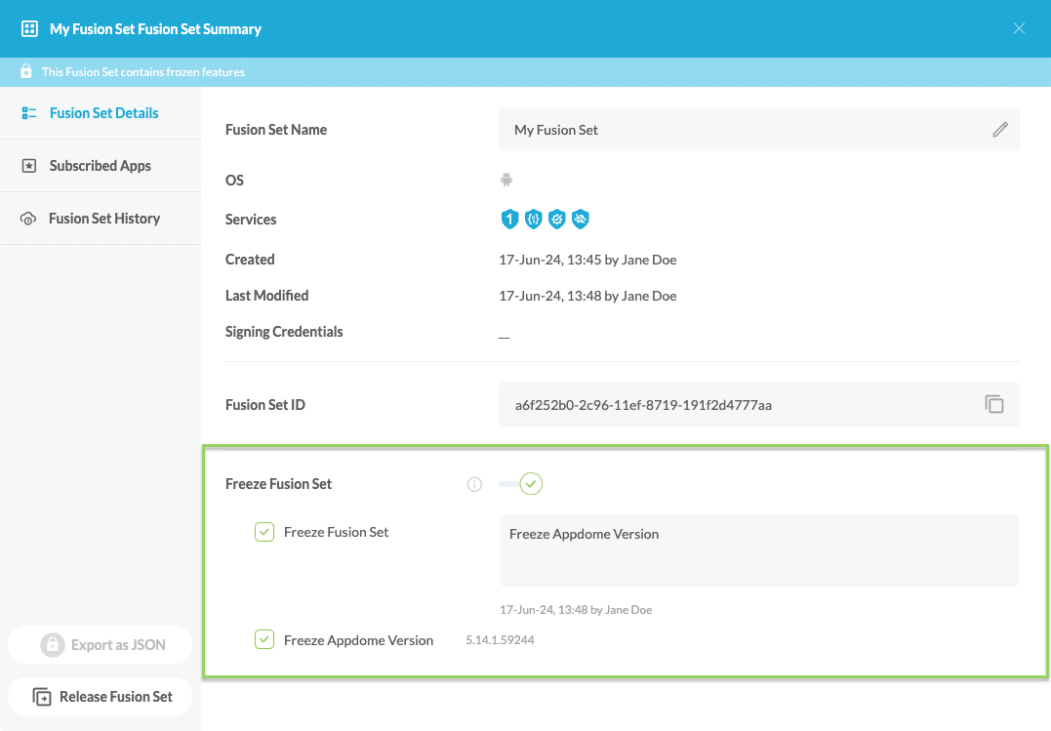
Task: Click the grid icon in the dialog title bar
Action: [x=29, y=29]
